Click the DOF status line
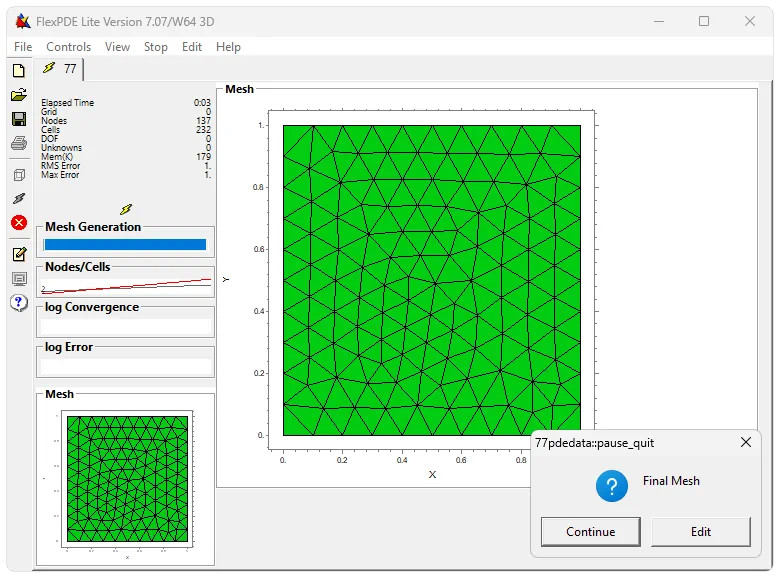The image size is (781, 577). [x=126, y=139]
